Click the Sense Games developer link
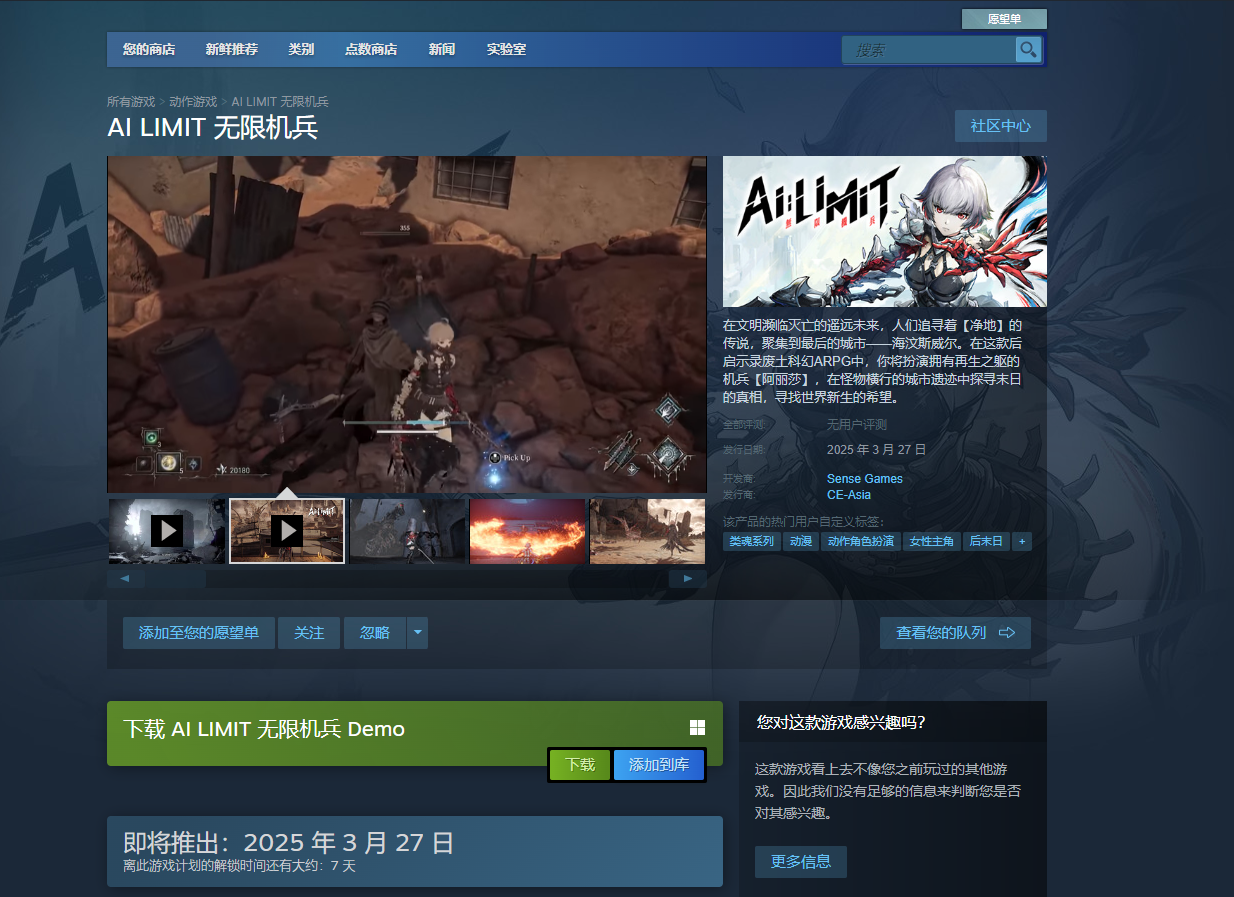The width and height of the screenshot is (1234, 897). [865, 478]
